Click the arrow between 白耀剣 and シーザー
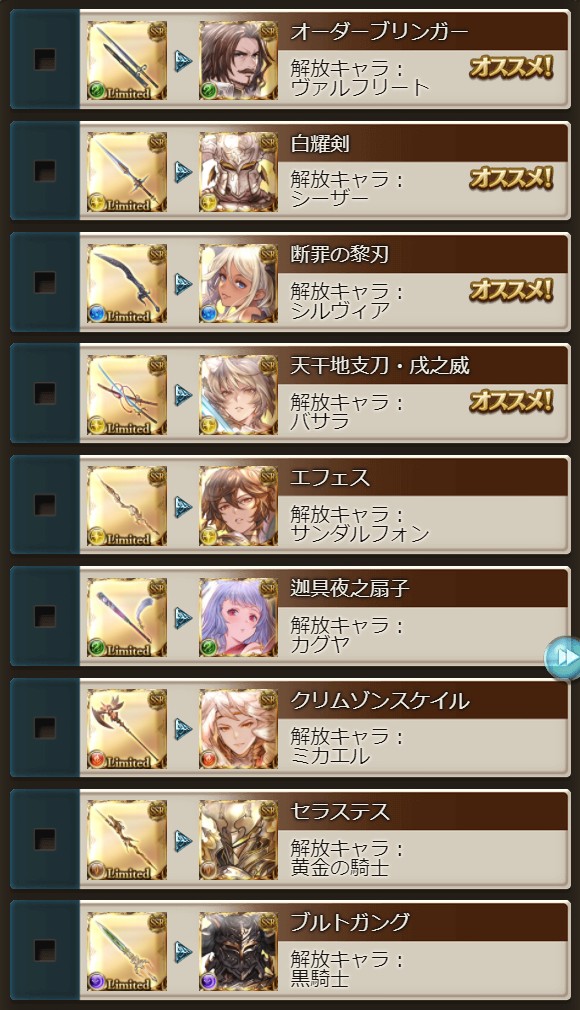The width and height of the screenshot is (580, 1010). pyautogui.click(x=184, y=172)
